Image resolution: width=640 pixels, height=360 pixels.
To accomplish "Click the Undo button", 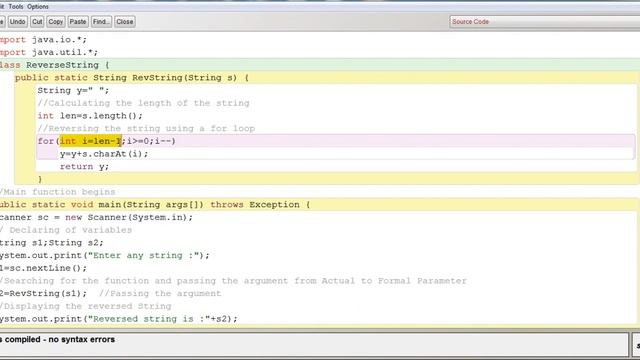I will point(17,22).
